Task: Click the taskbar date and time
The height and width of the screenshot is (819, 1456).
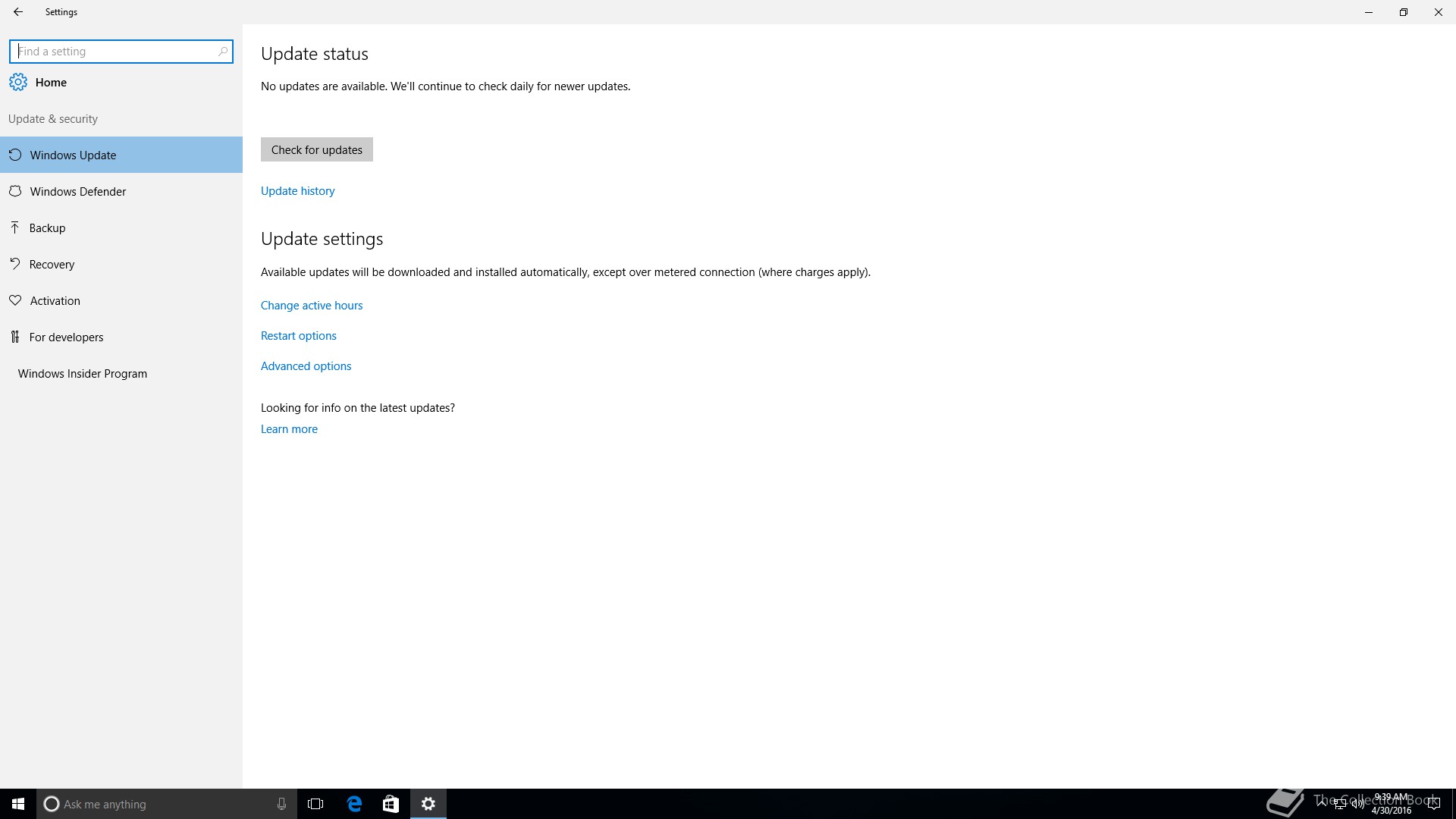Action: click(x=1392, y=804)
